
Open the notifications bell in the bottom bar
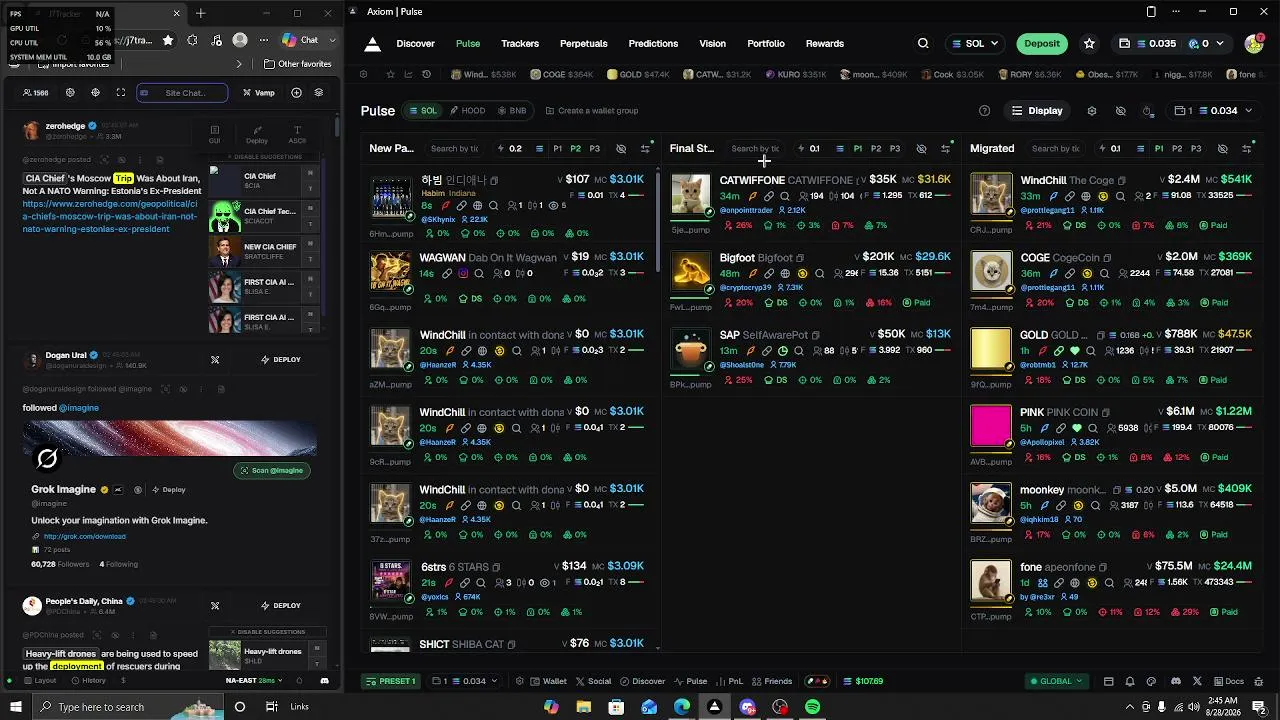click(1130, 681)
